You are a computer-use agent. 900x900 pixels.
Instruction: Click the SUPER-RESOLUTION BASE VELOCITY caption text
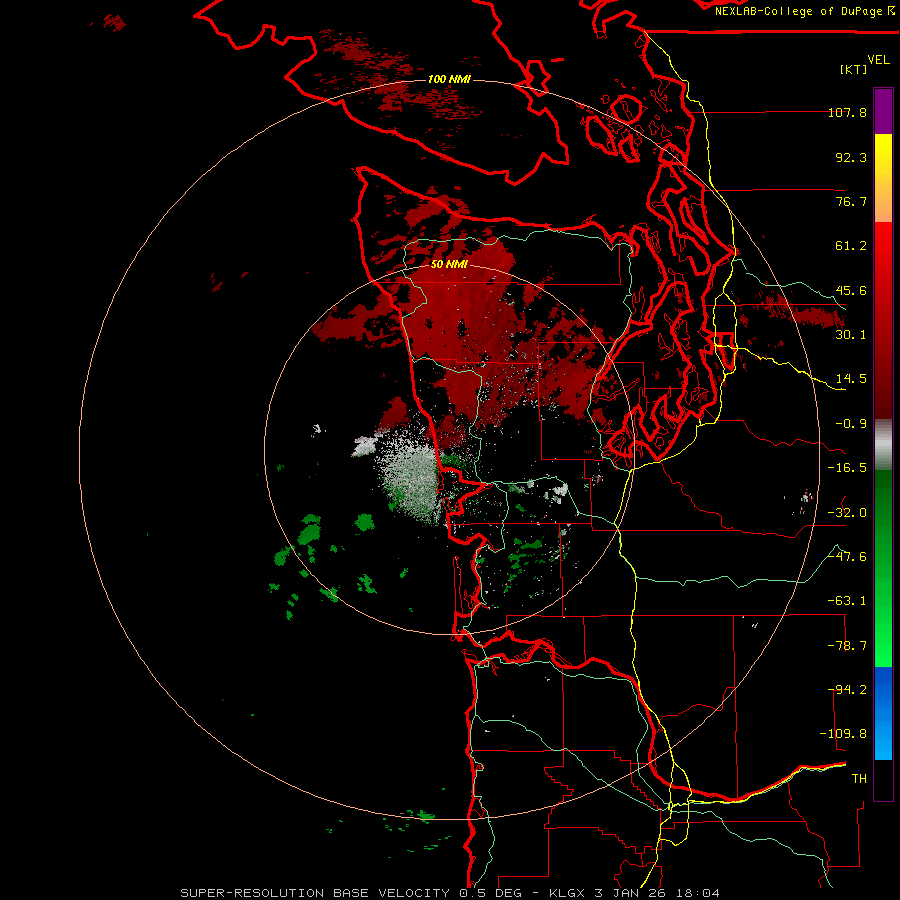coord(315,893)
